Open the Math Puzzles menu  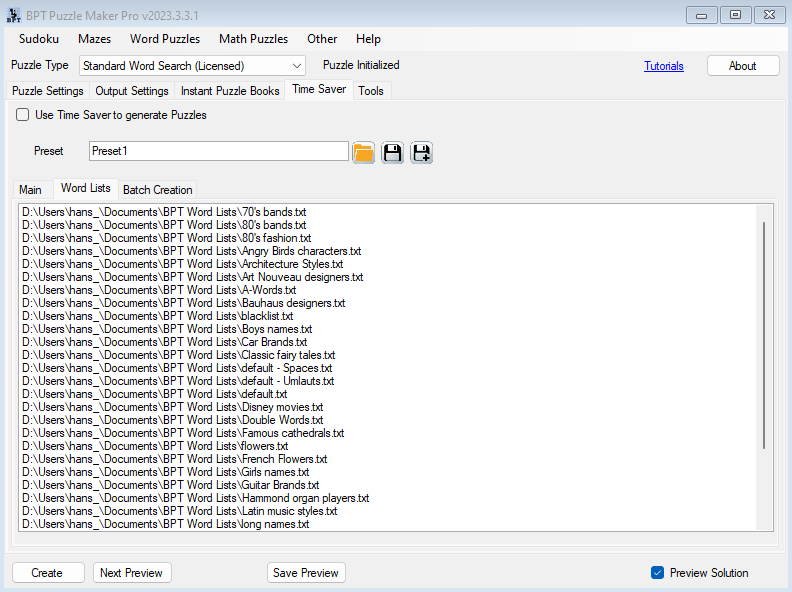(253, 39)
